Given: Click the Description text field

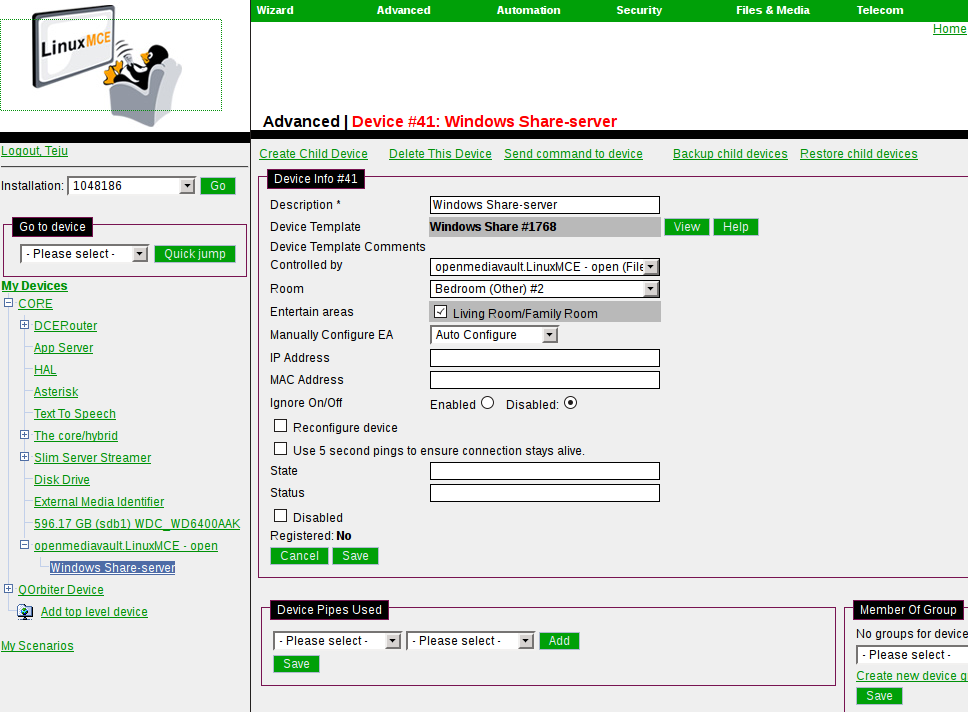Looking at the screenshot, I should (x=544, y=205).
